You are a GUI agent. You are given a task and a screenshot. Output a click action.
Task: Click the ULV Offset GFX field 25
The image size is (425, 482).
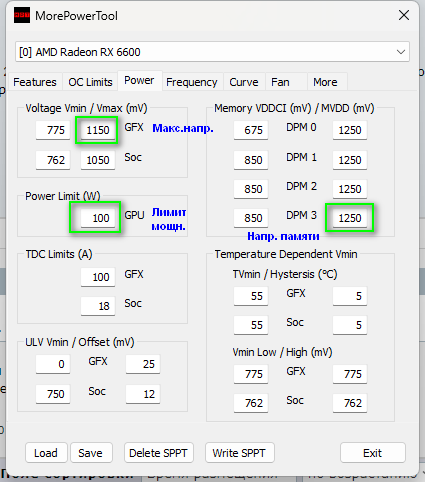(143, 364)
